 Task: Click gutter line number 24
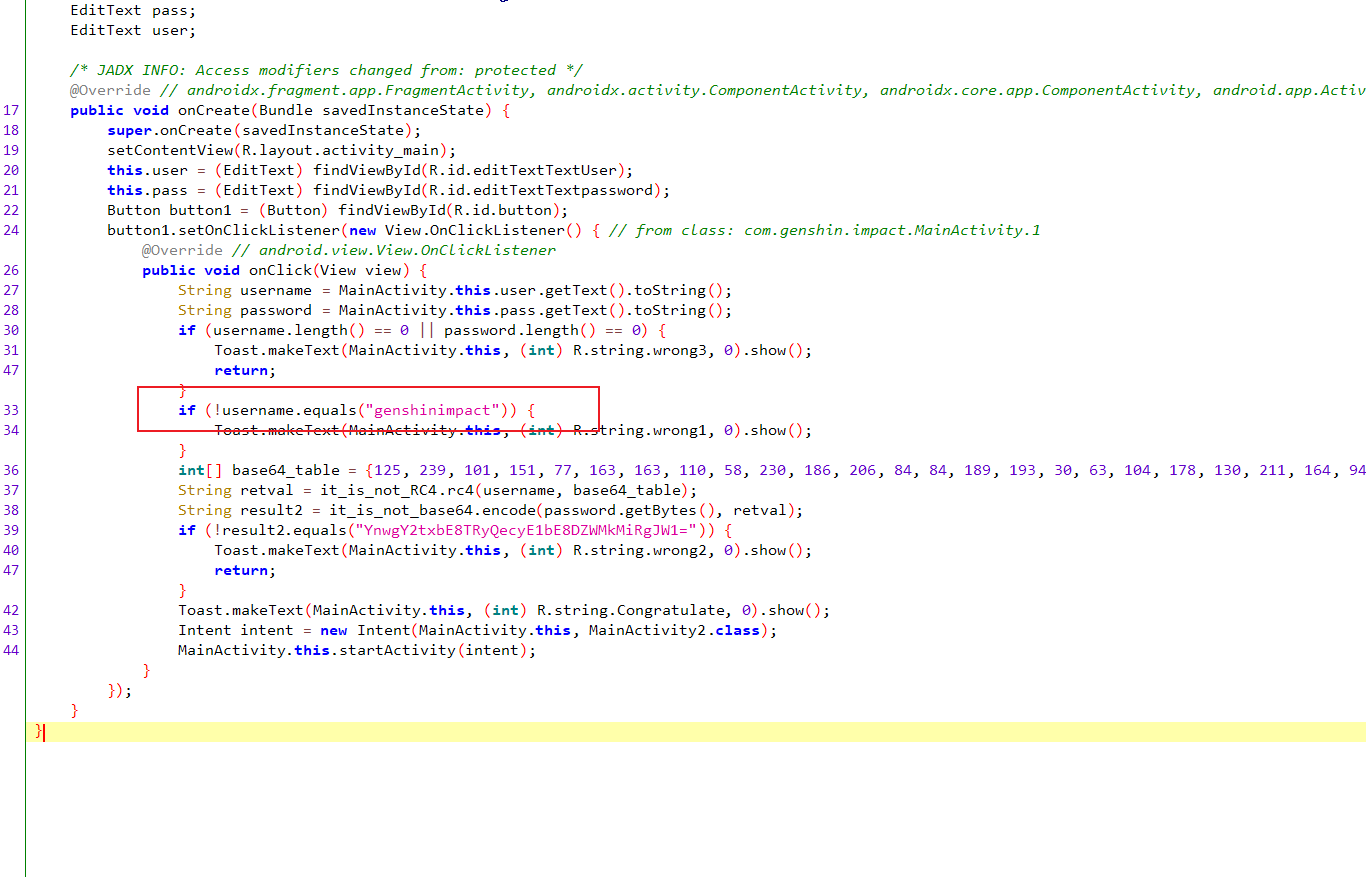point(11,230)
